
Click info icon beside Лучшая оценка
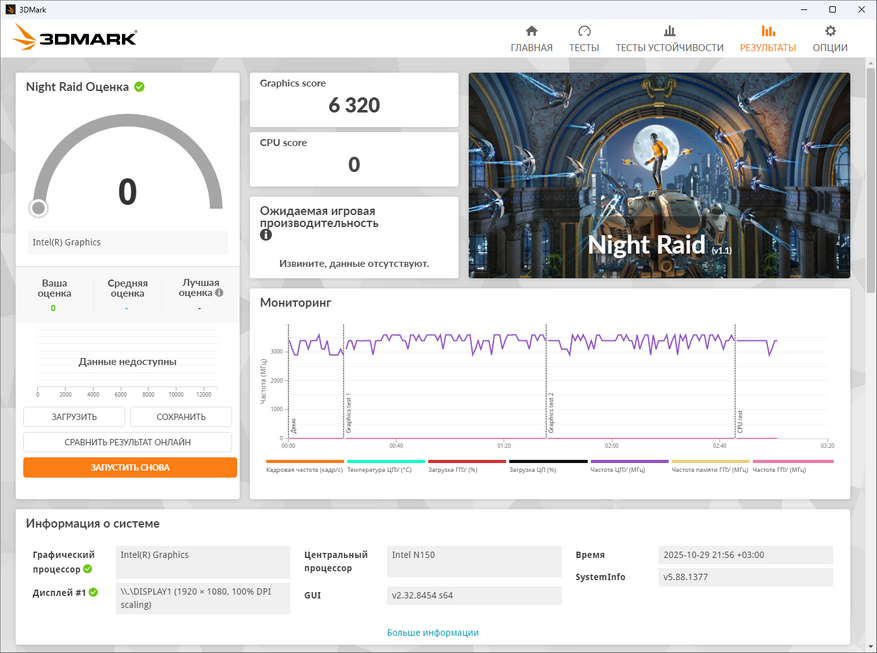(x=219, y=293)
